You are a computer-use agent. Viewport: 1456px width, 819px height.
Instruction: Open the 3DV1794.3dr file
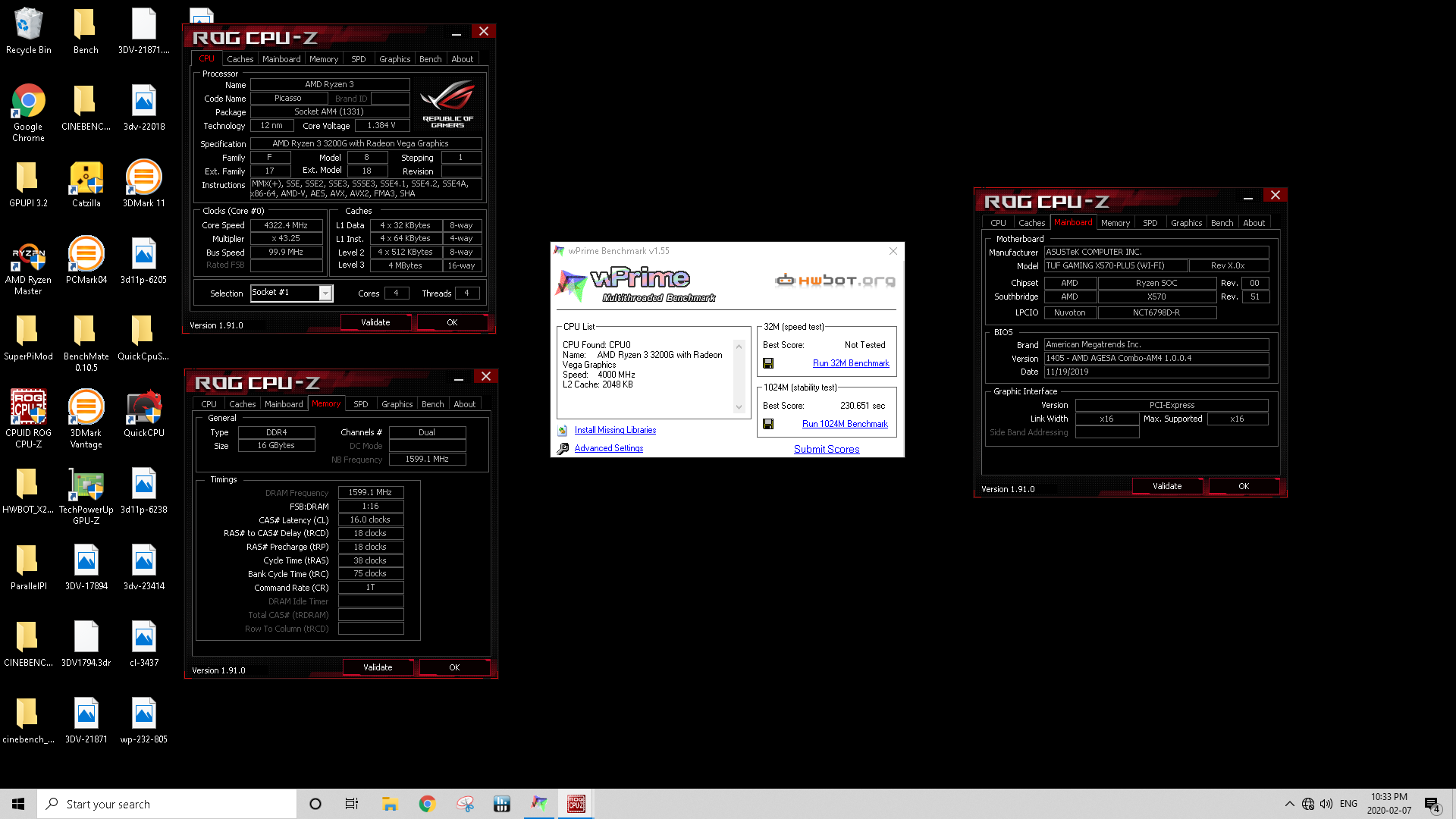pyautogui.click(x=86, y=644)
